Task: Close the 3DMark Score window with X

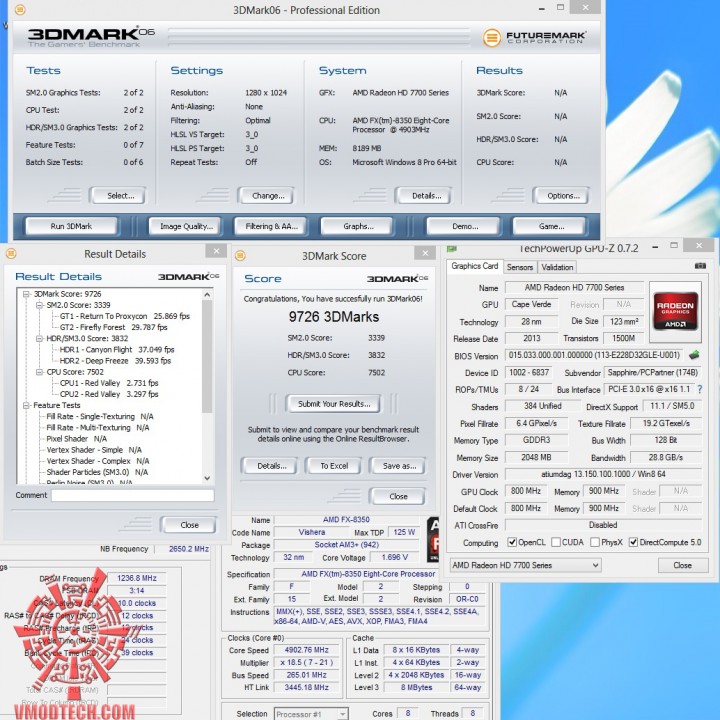Action: pyautogui.click(x=425, y=253)
